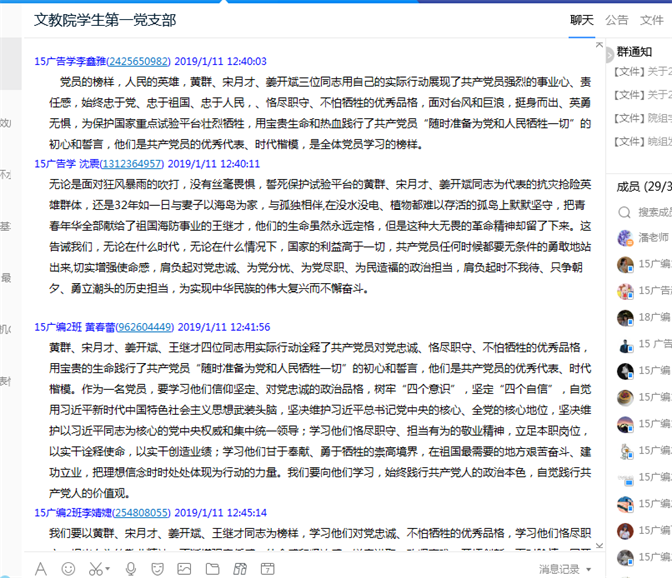Open the font style tool (A icon)
Image resolution: width=672 pixels, height=578 pixels.
coord(41,568)
